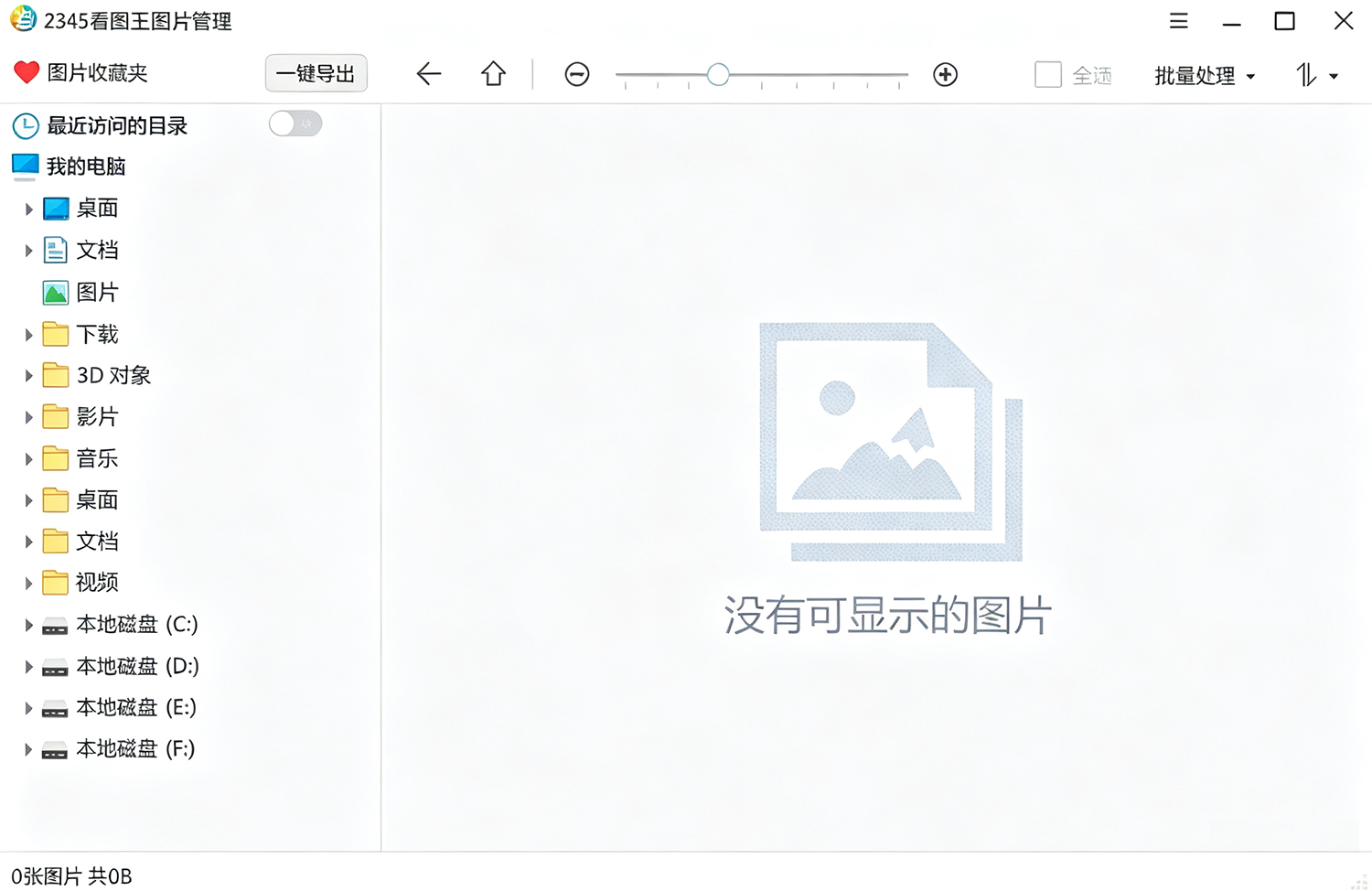The width and height of the screenshot is (1372, 891).
Task: Click the zoom out minus icon
Action: (577, 74)
